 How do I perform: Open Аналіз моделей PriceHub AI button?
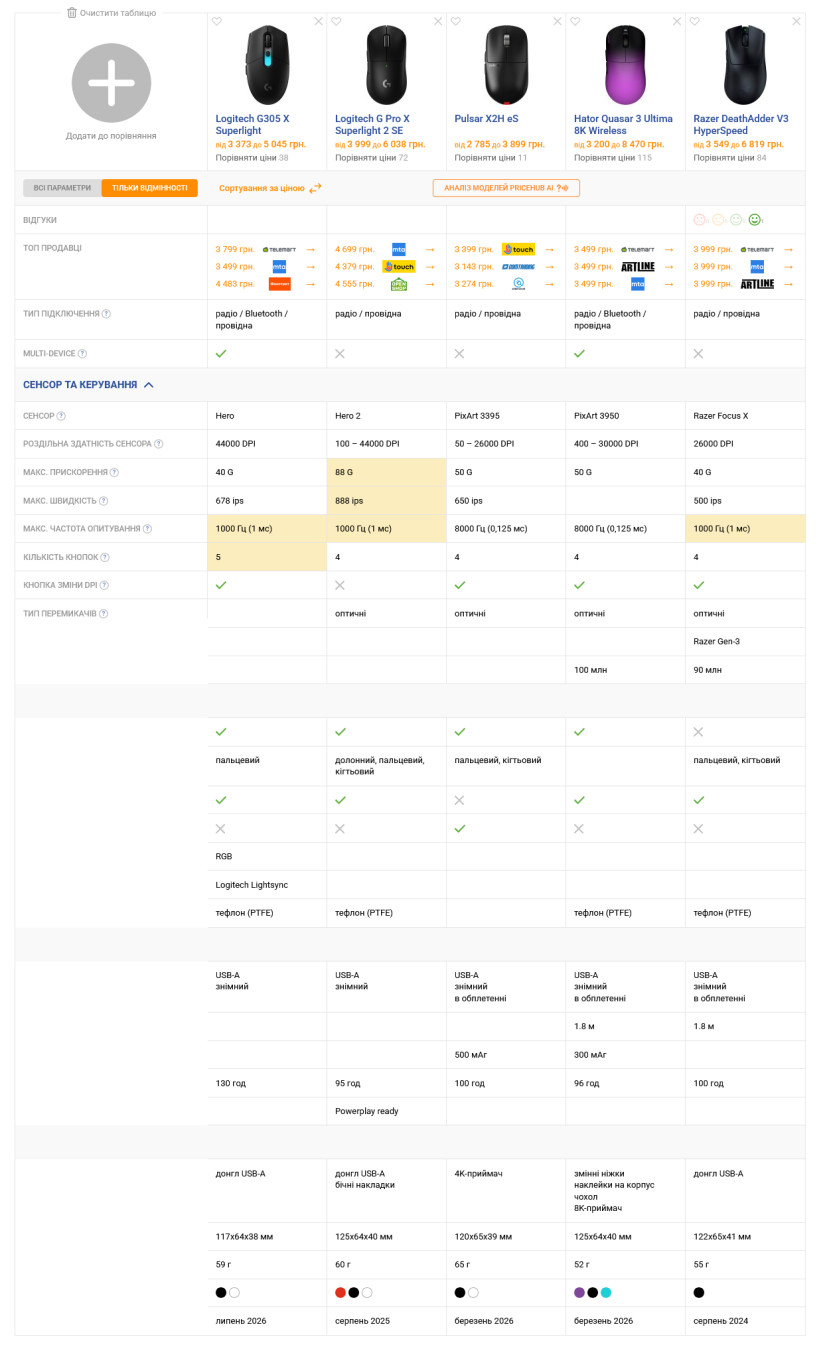(x=506, y=188)
